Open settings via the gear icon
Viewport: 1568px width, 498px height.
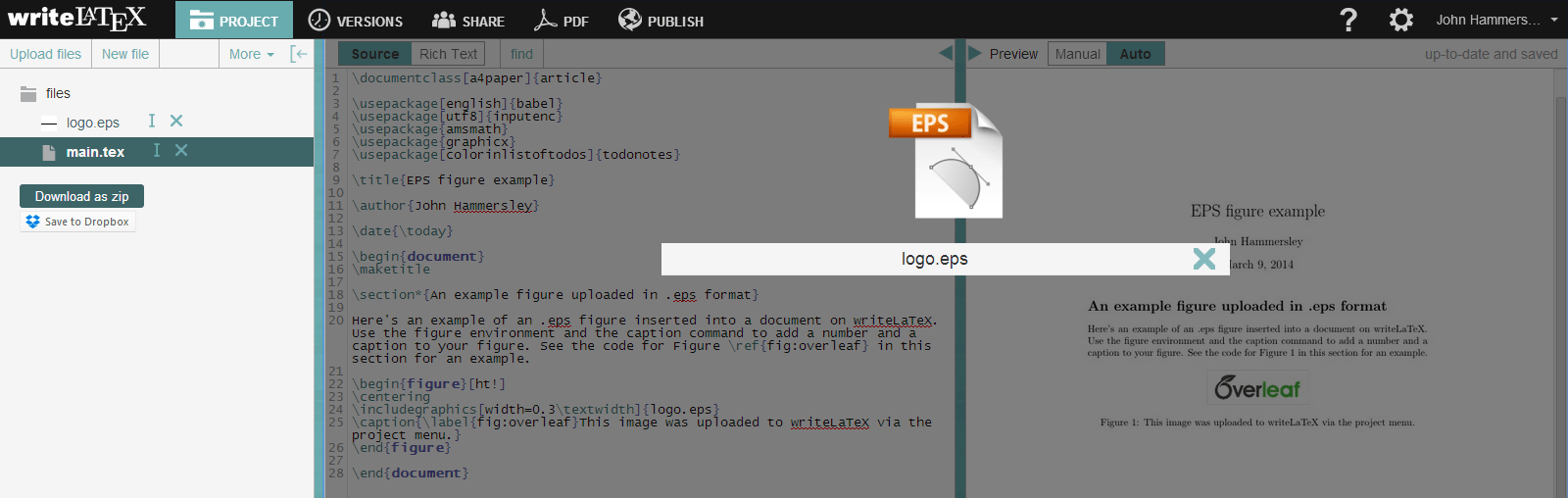coord(1401,20)
